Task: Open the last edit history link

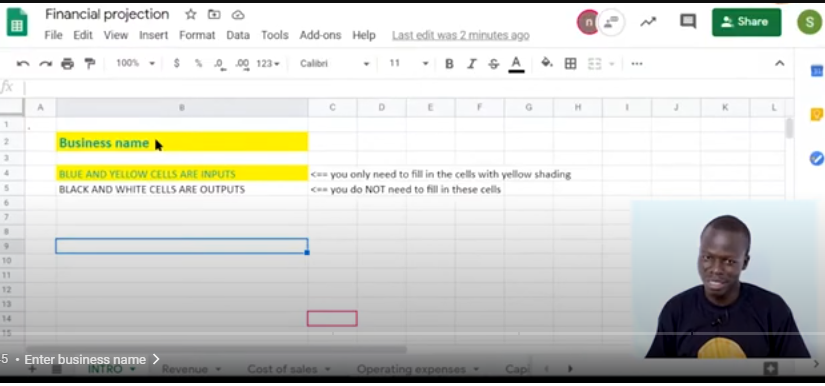Action: pyautogui.click(x=460, y=35)
